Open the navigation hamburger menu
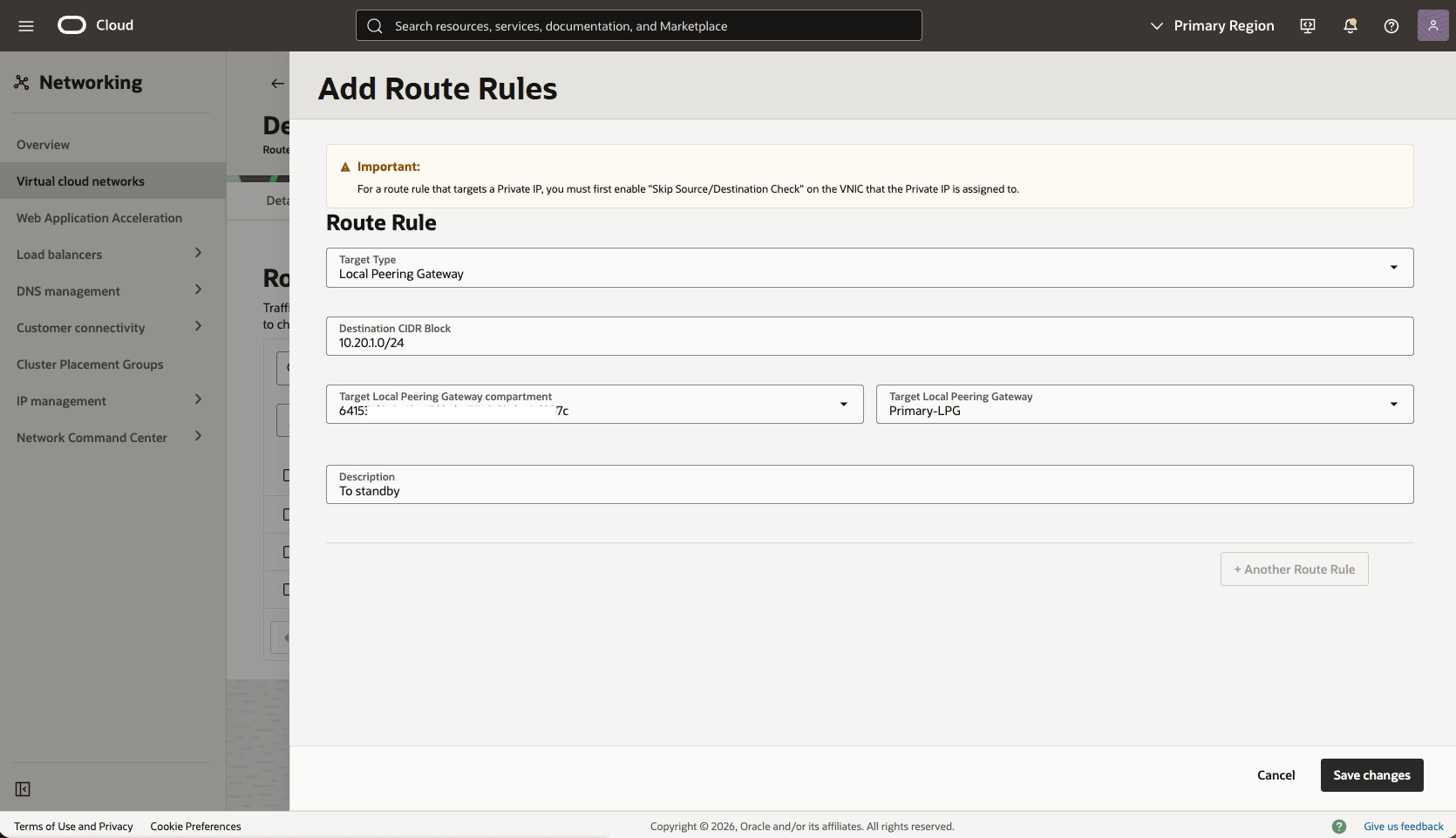This screenshot has height=838, width=1456. pyautogui.click(x=25, y=25)
